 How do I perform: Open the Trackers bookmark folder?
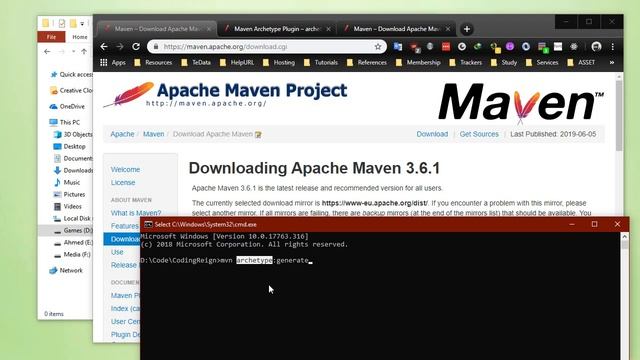pyautogui.click(x=466, y=62)
